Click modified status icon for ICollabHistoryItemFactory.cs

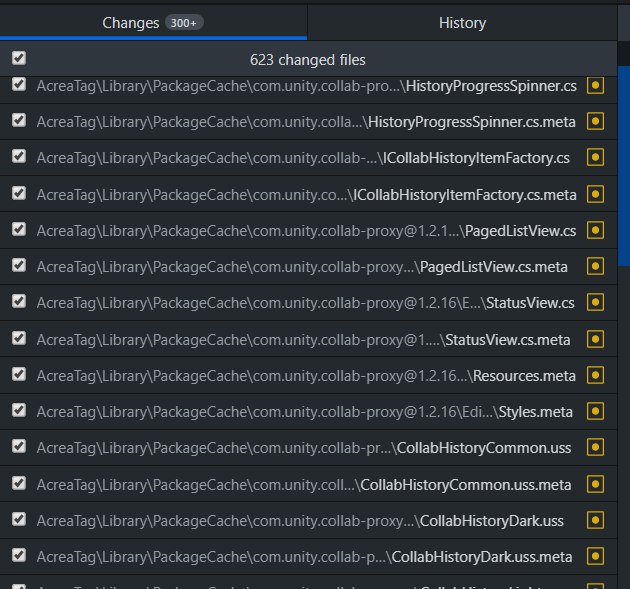click(x=595, y=157)
